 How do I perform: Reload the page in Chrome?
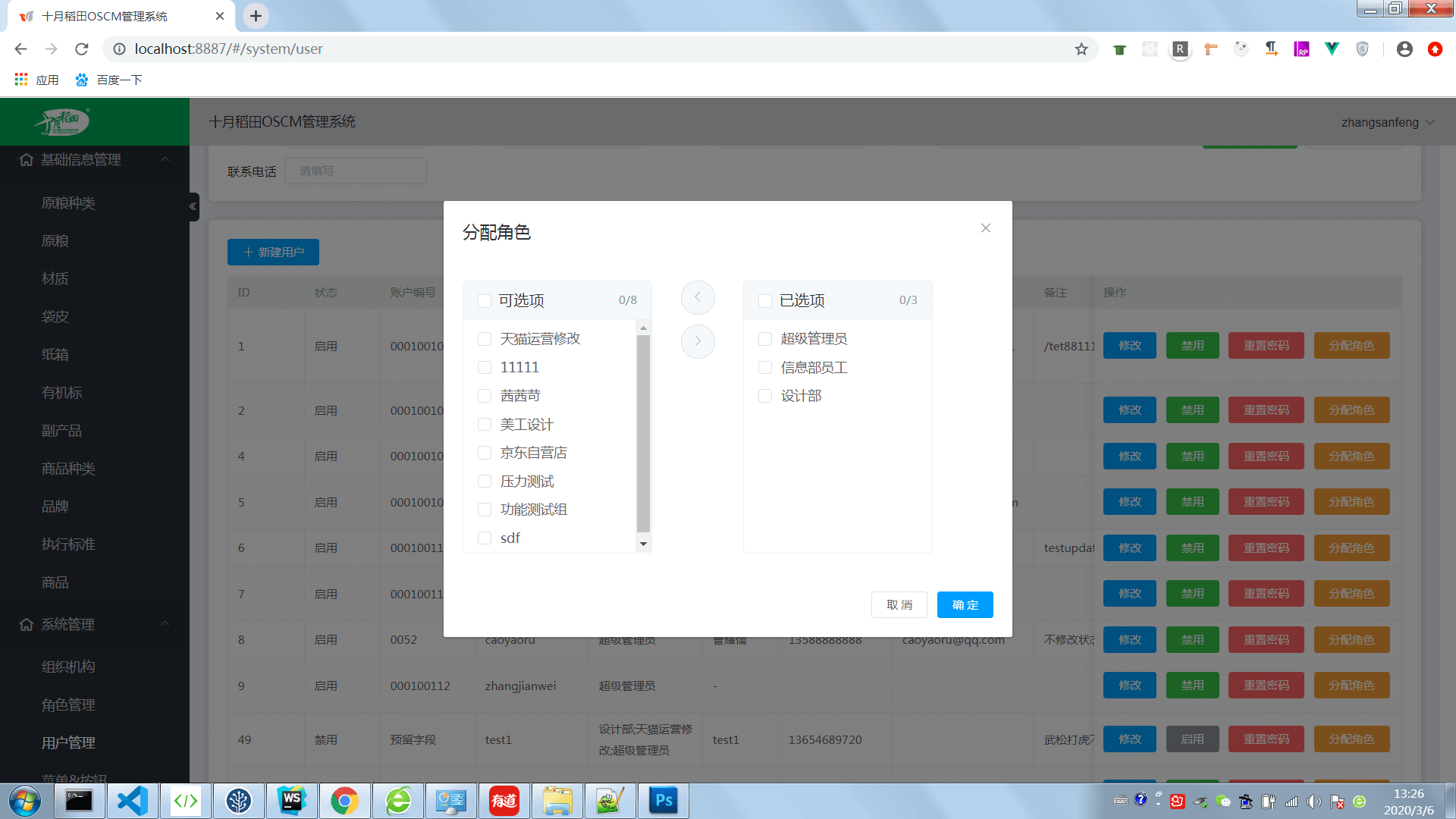(82, 49)
